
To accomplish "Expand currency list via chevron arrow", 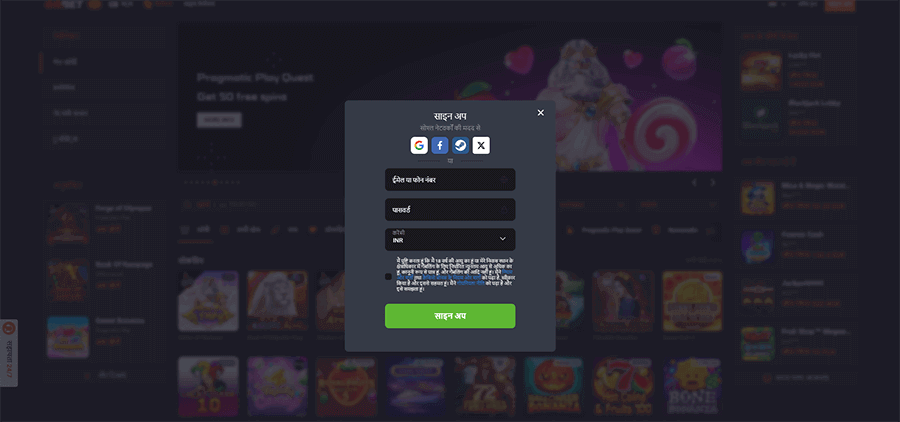I will coord(503,239).
